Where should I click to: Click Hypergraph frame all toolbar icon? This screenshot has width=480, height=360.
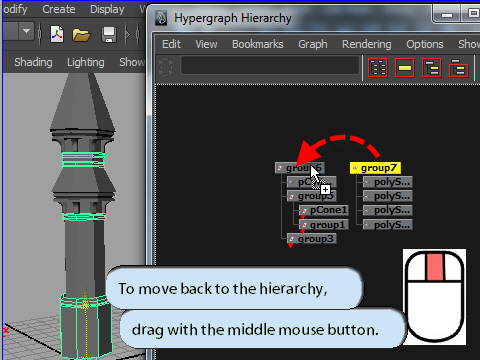pyautogui.click(x=378, y=68)
